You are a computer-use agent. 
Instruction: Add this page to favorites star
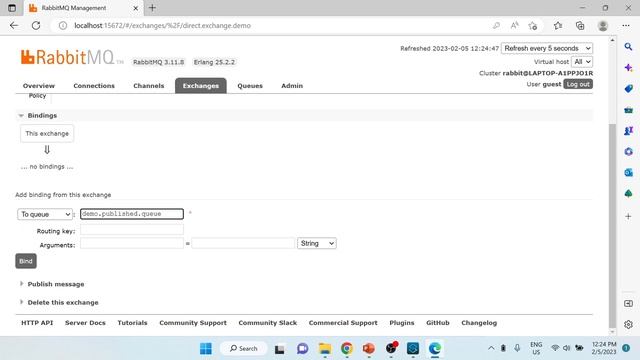tap(533, 25)
